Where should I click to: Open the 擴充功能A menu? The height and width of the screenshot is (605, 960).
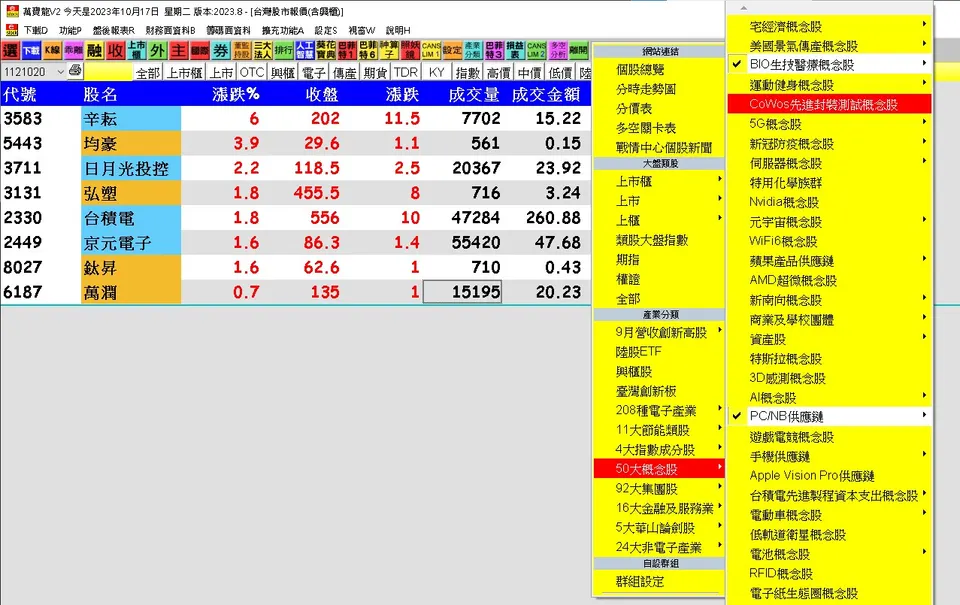[282, 30]
